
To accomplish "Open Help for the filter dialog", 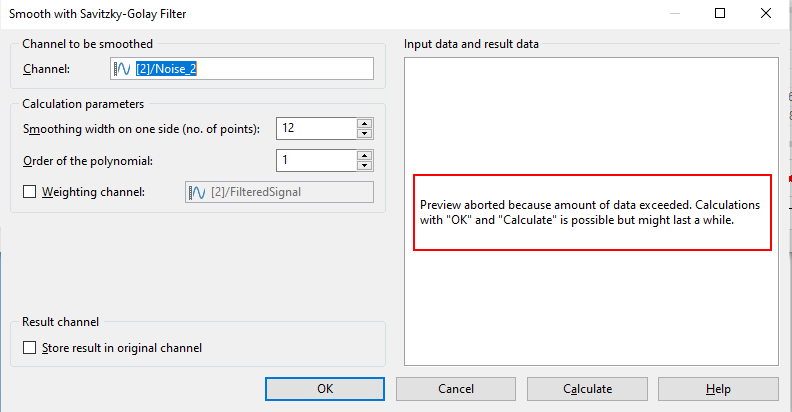I will [x=717, y=389].
